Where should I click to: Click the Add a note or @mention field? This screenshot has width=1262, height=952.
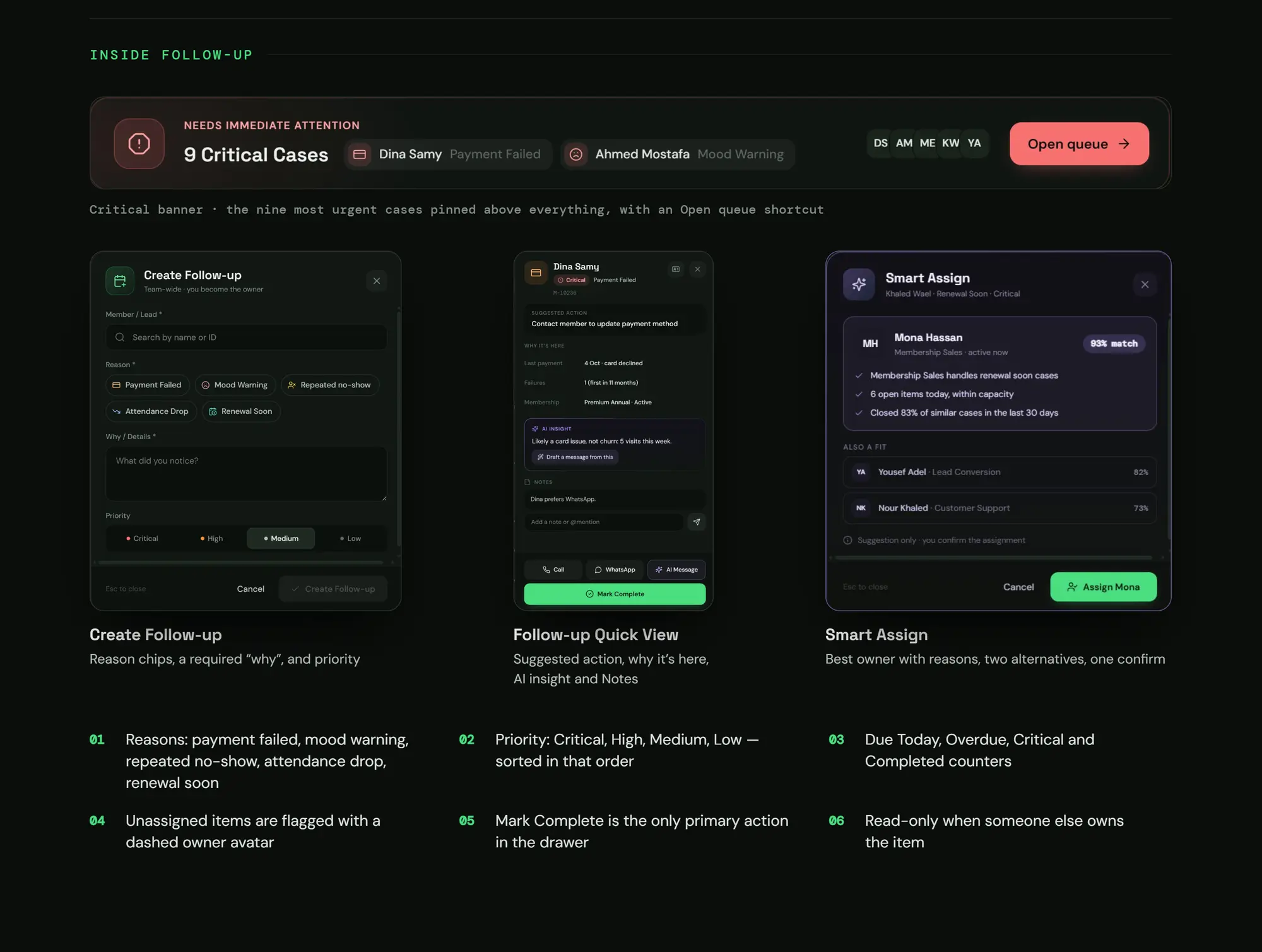(x=604, y=522)
